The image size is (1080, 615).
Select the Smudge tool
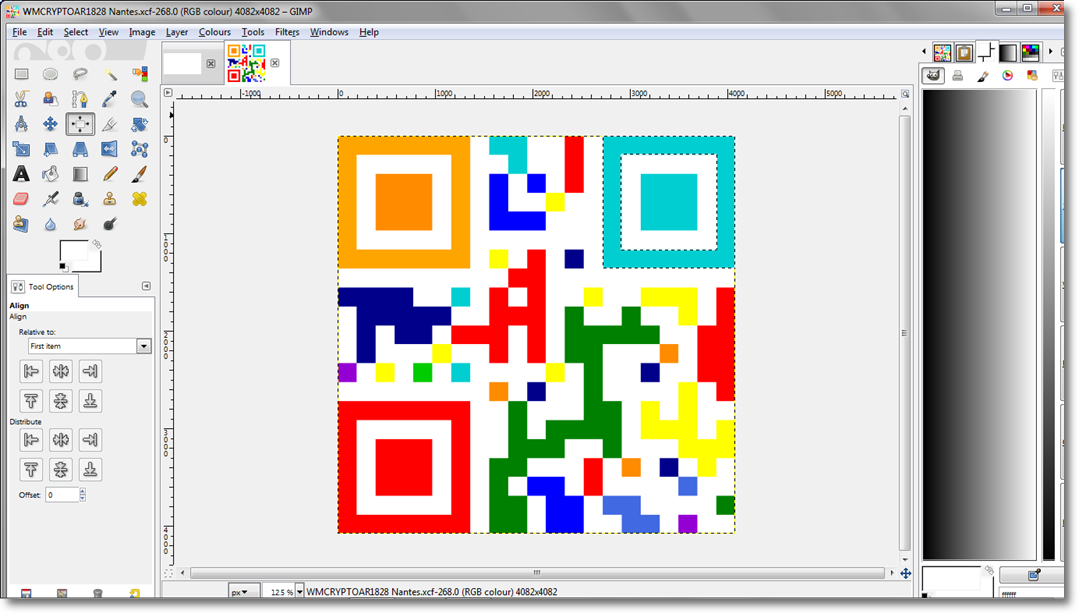tap(80, 224)
